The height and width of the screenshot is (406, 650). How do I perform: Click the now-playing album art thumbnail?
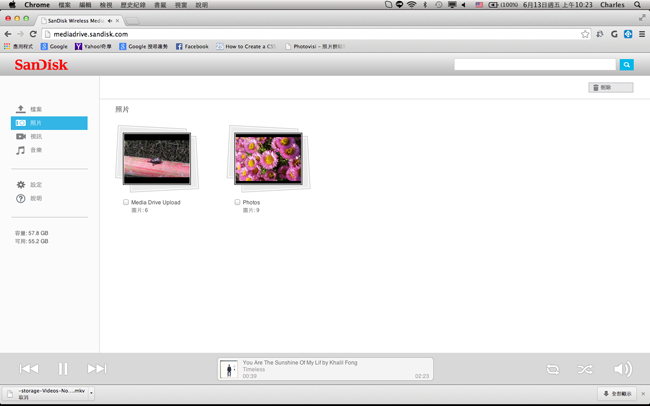click(228, 369)
